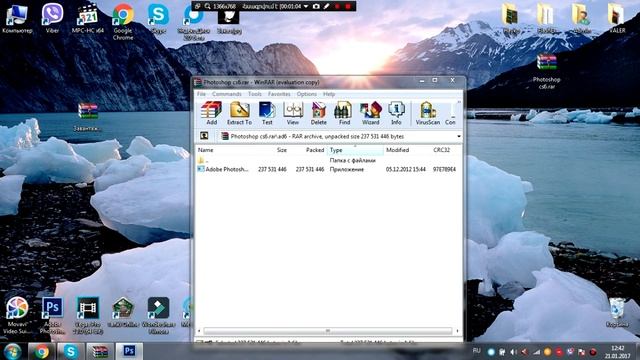Sort file list by Type column
Screen dimensions: 640x360
point(355,150)
